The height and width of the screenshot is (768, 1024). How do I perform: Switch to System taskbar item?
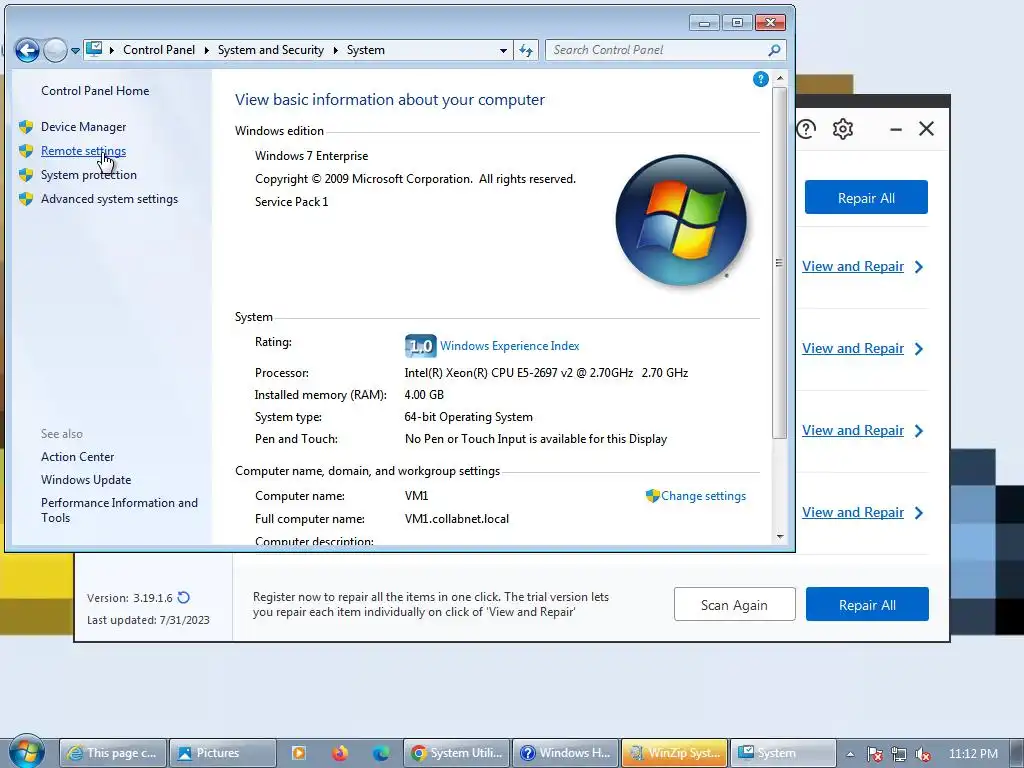click(x=783, y=753)
